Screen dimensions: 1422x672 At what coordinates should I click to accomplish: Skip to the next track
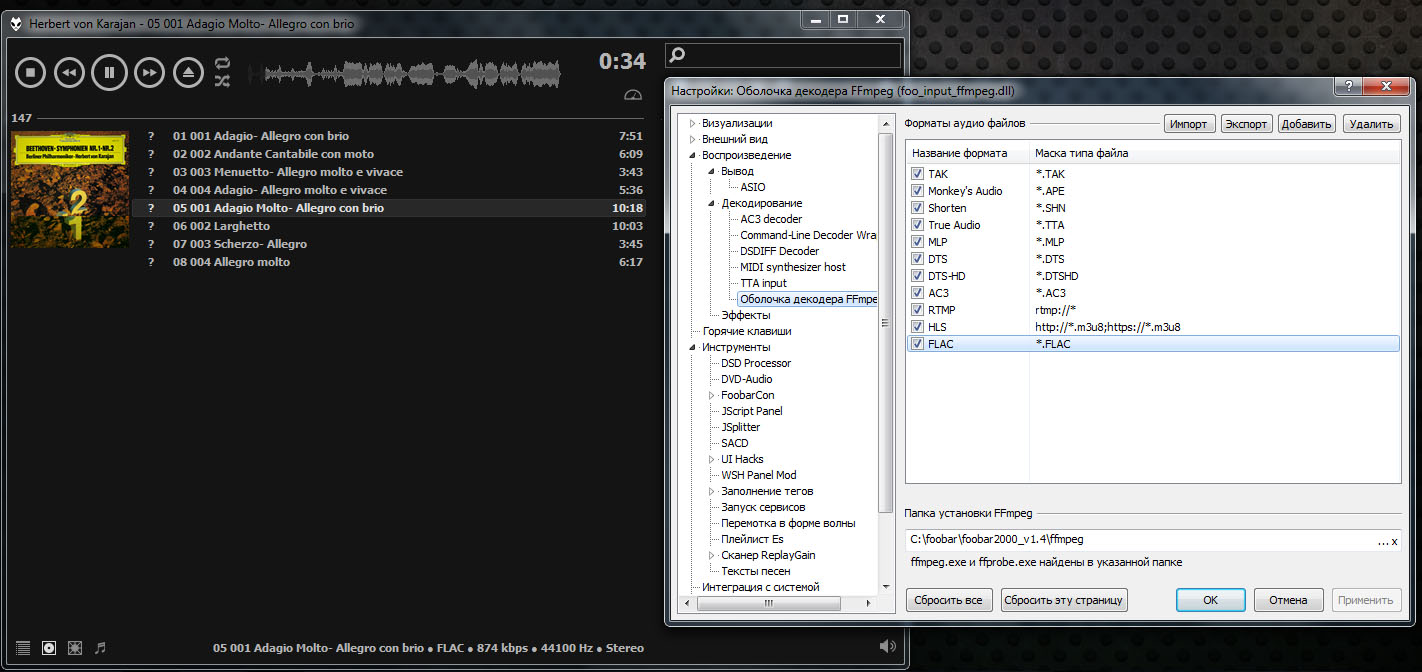point(149,72)
